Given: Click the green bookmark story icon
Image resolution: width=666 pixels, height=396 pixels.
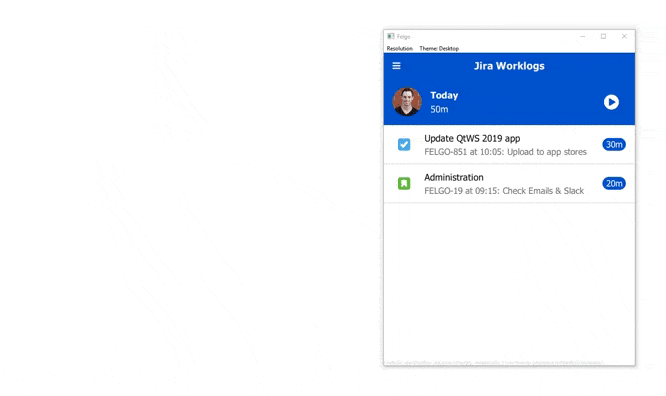Looking at the screenshot, I should (x=404, y=184).
